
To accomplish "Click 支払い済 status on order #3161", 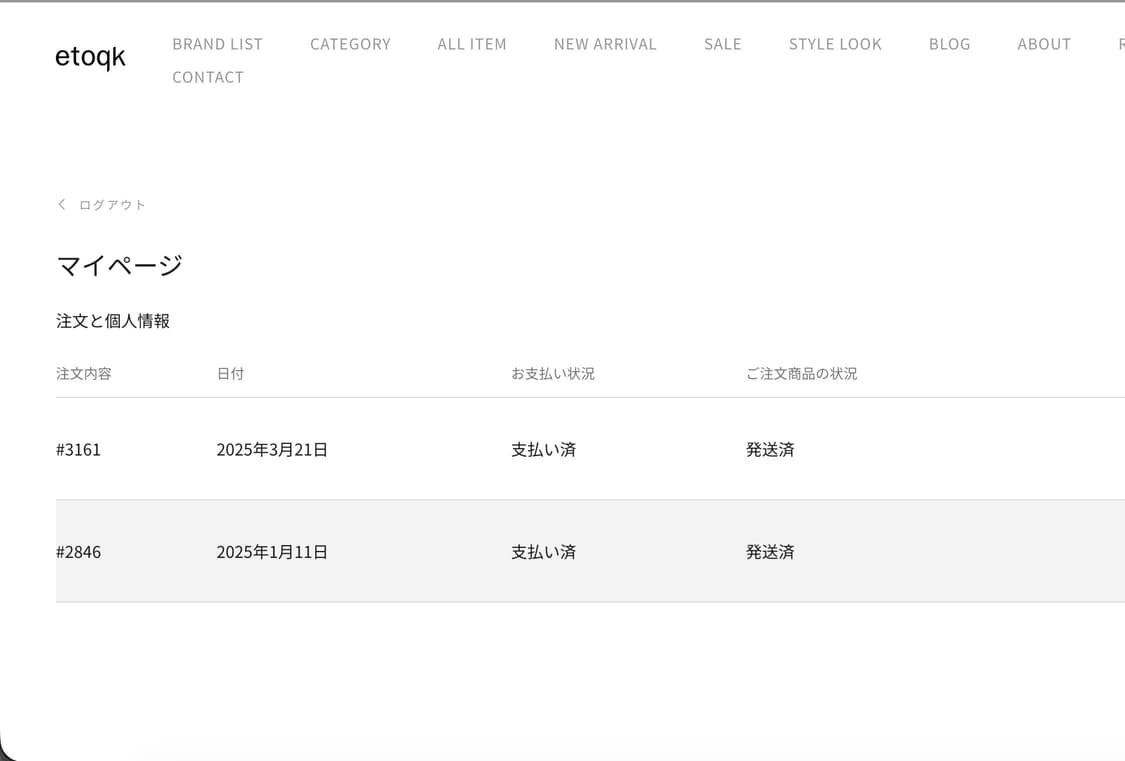I will point(543,449).
